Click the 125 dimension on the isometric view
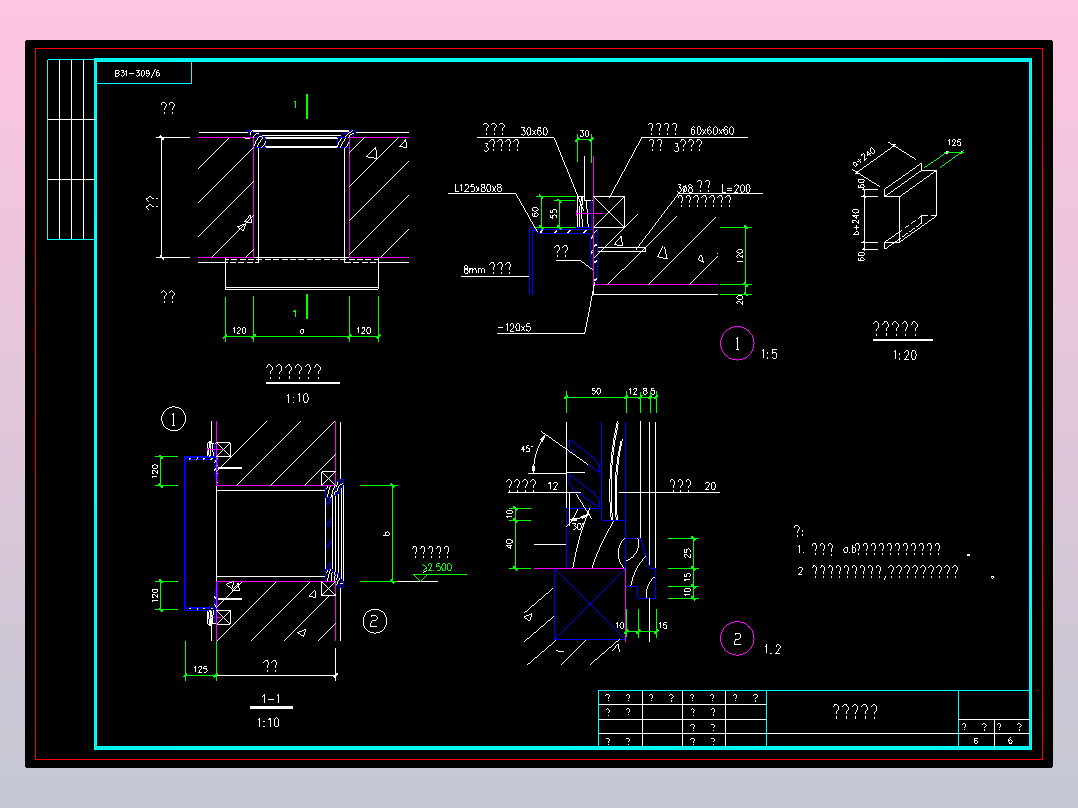 point(954,143)
